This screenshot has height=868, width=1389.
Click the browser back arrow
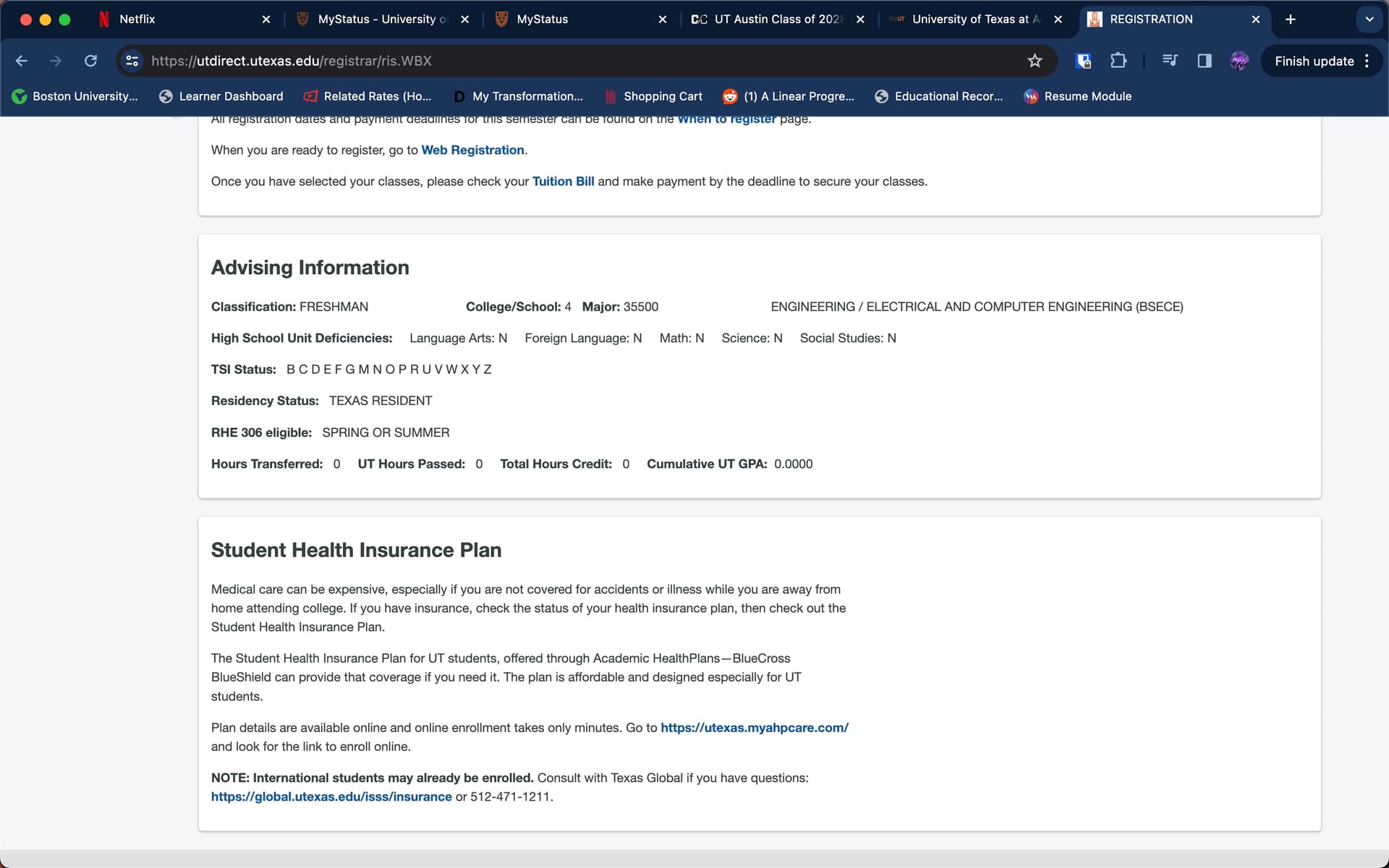(22, 61)
